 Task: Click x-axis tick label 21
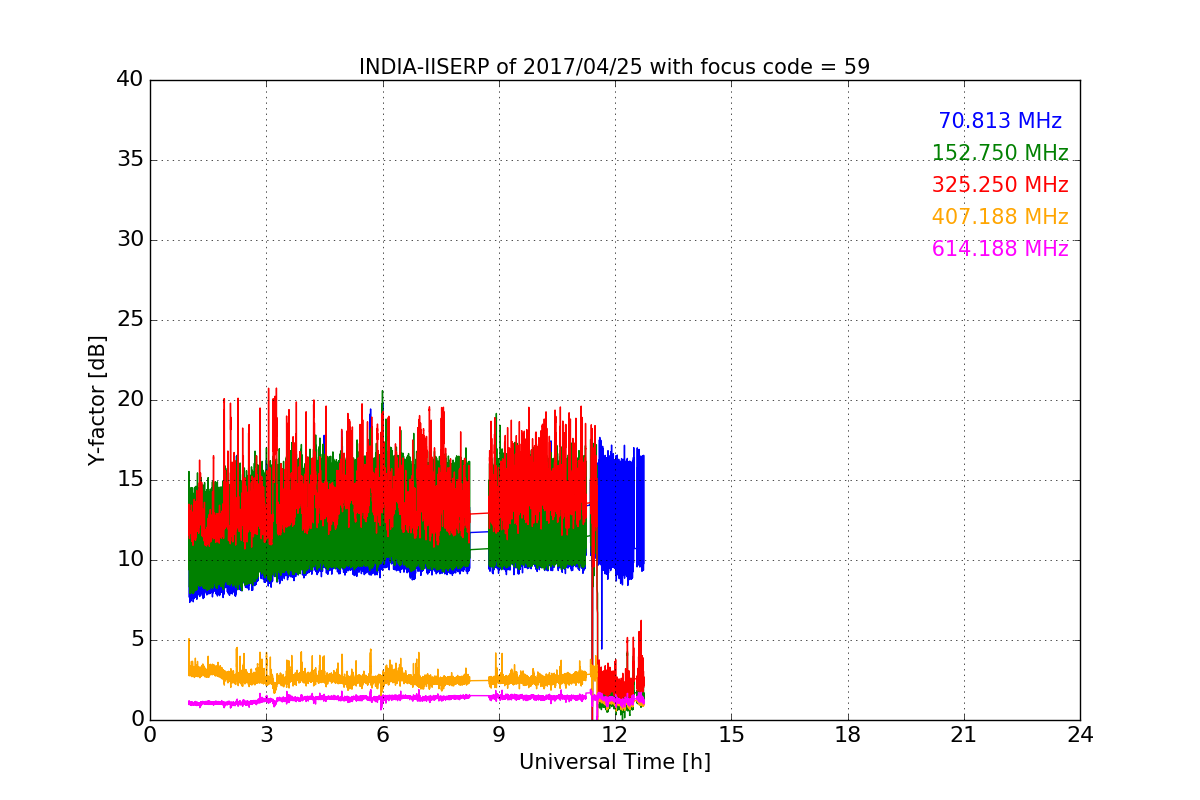(964, 734)
